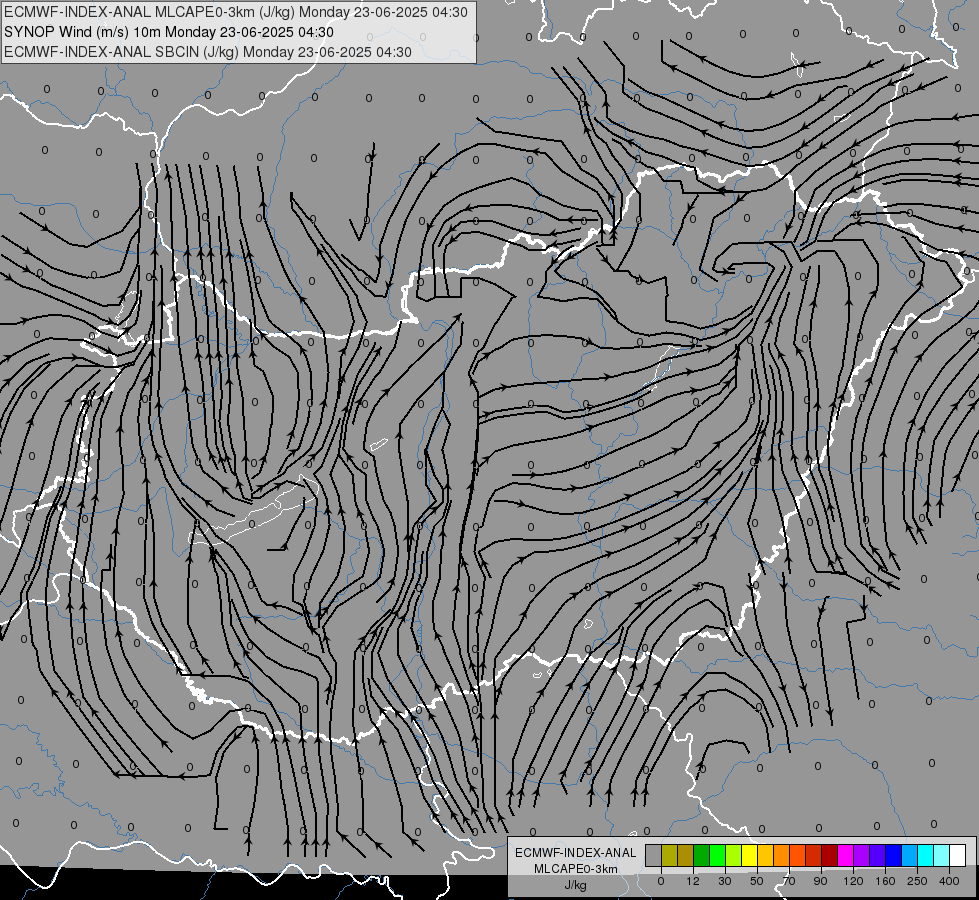Pick the pure yellow legend swatch
This screenshot has height=900, width=979.
(x=750, y=855)
